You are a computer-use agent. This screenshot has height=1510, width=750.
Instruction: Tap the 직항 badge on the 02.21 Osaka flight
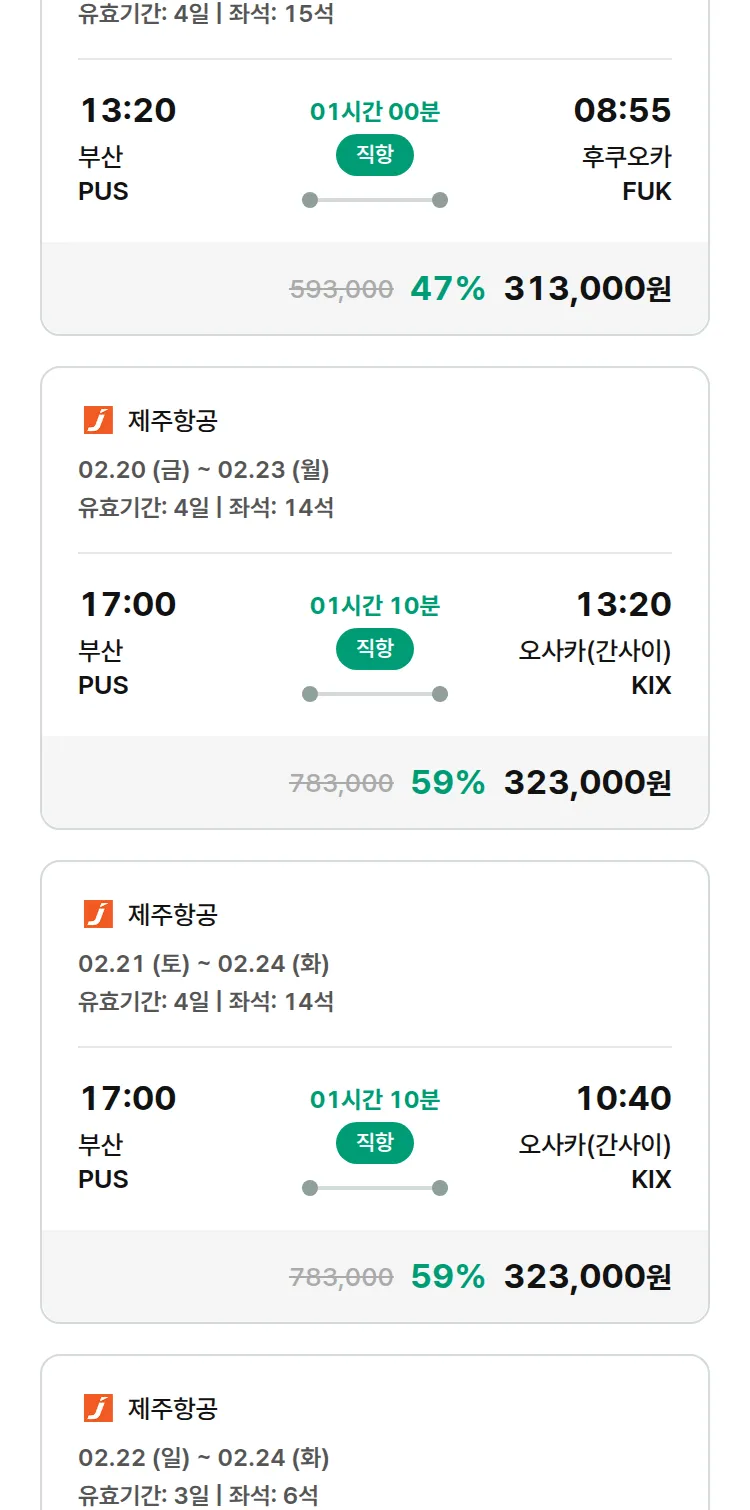tap(375, 1143)
